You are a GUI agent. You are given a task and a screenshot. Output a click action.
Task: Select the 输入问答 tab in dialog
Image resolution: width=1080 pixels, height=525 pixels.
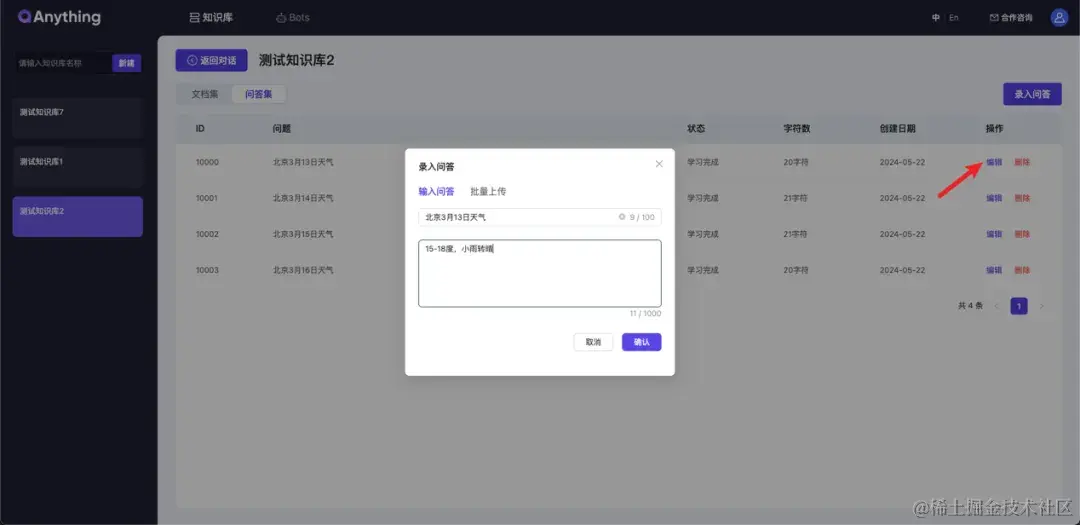[436, 192]
